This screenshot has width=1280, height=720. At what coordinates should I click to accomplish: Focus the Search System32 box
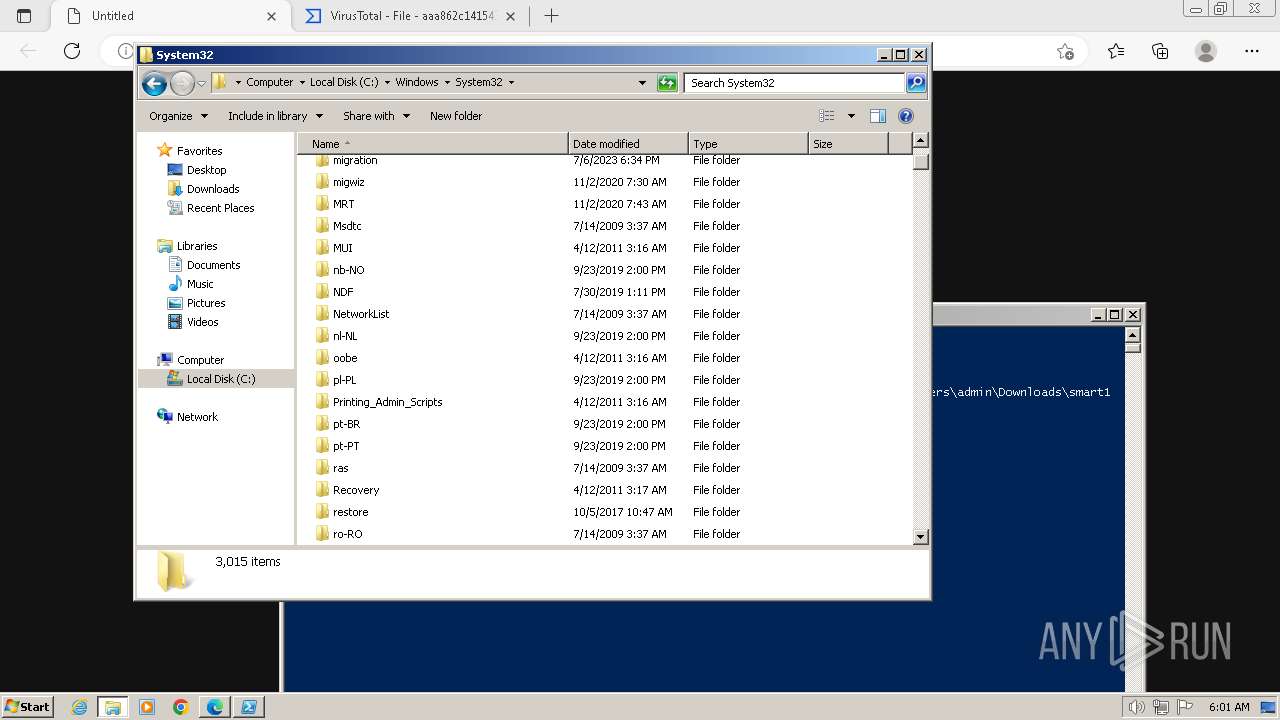pyautogui.click(x=795, y=83)
